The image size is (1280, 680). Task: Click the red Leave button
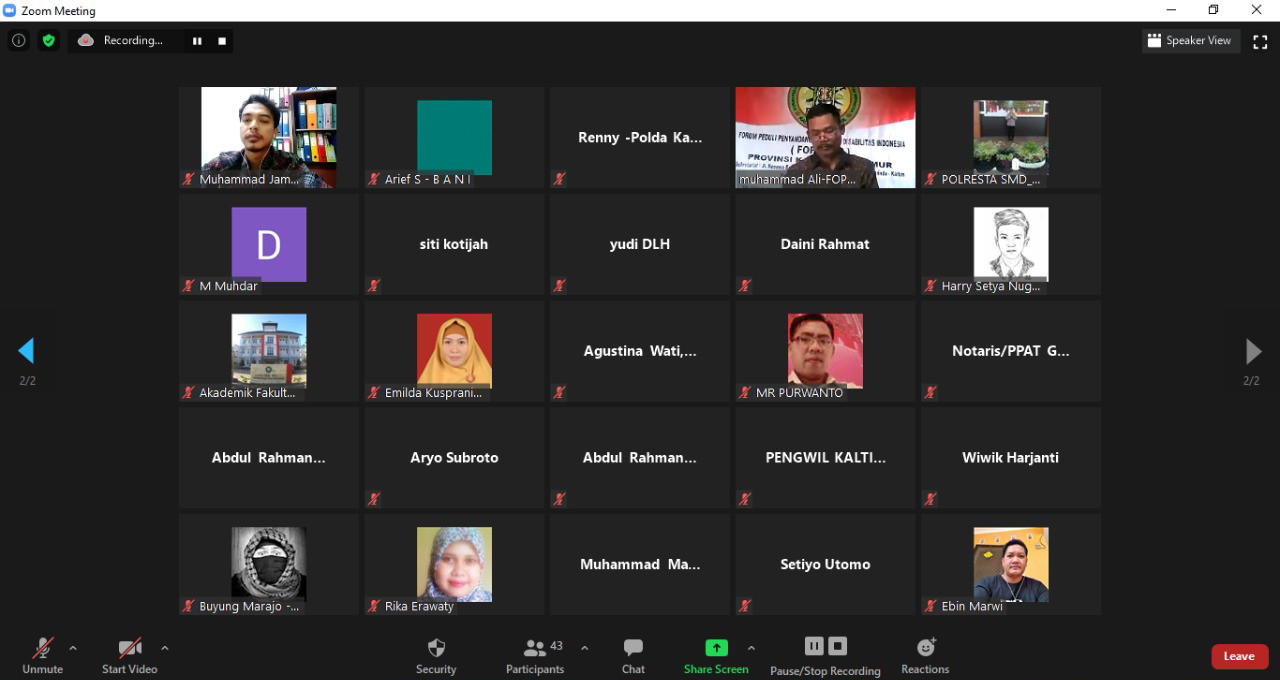1239,656
